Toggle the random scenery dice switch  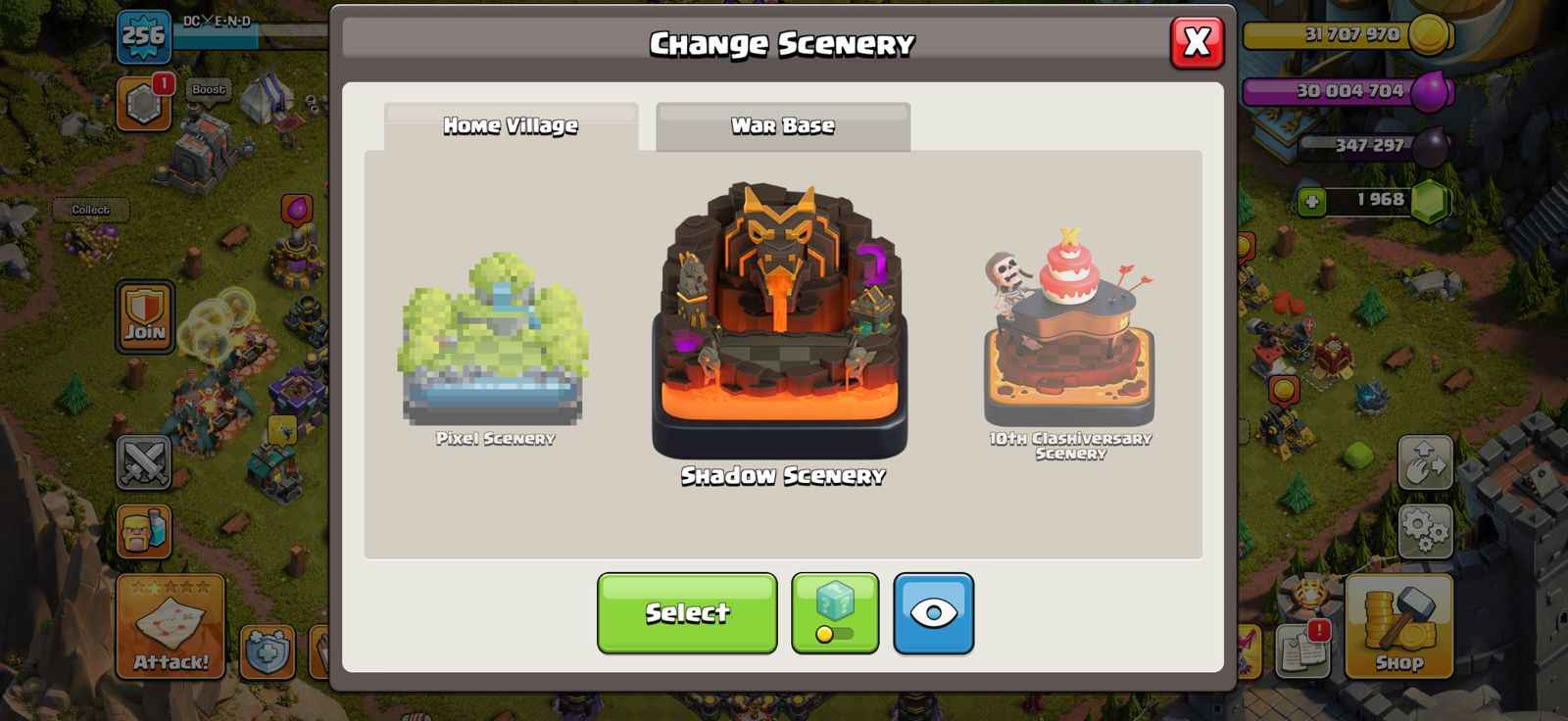pos(835,613)
